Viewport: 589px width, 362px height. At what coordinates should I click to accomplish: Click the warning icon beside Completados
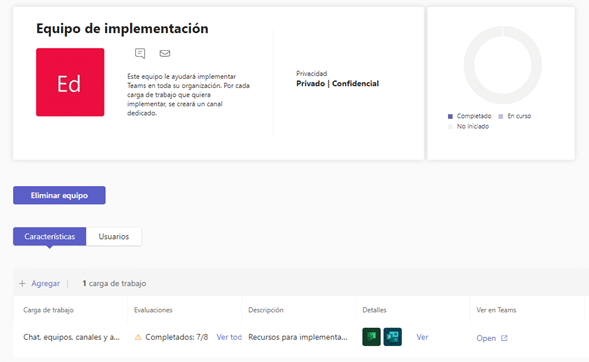click(x=138, y=337)
